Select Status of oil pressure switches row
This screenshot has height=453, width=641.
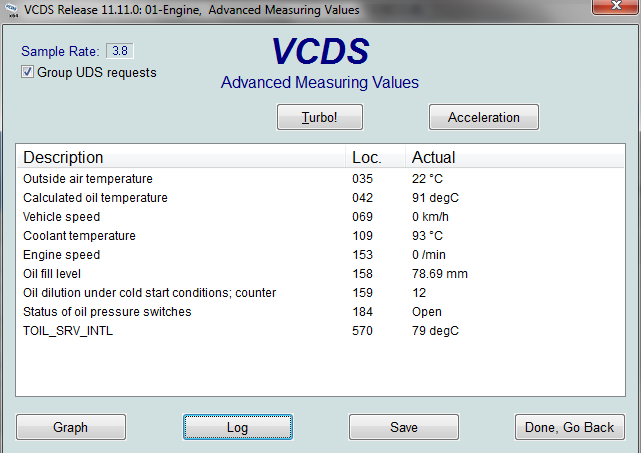click(320, 312)
